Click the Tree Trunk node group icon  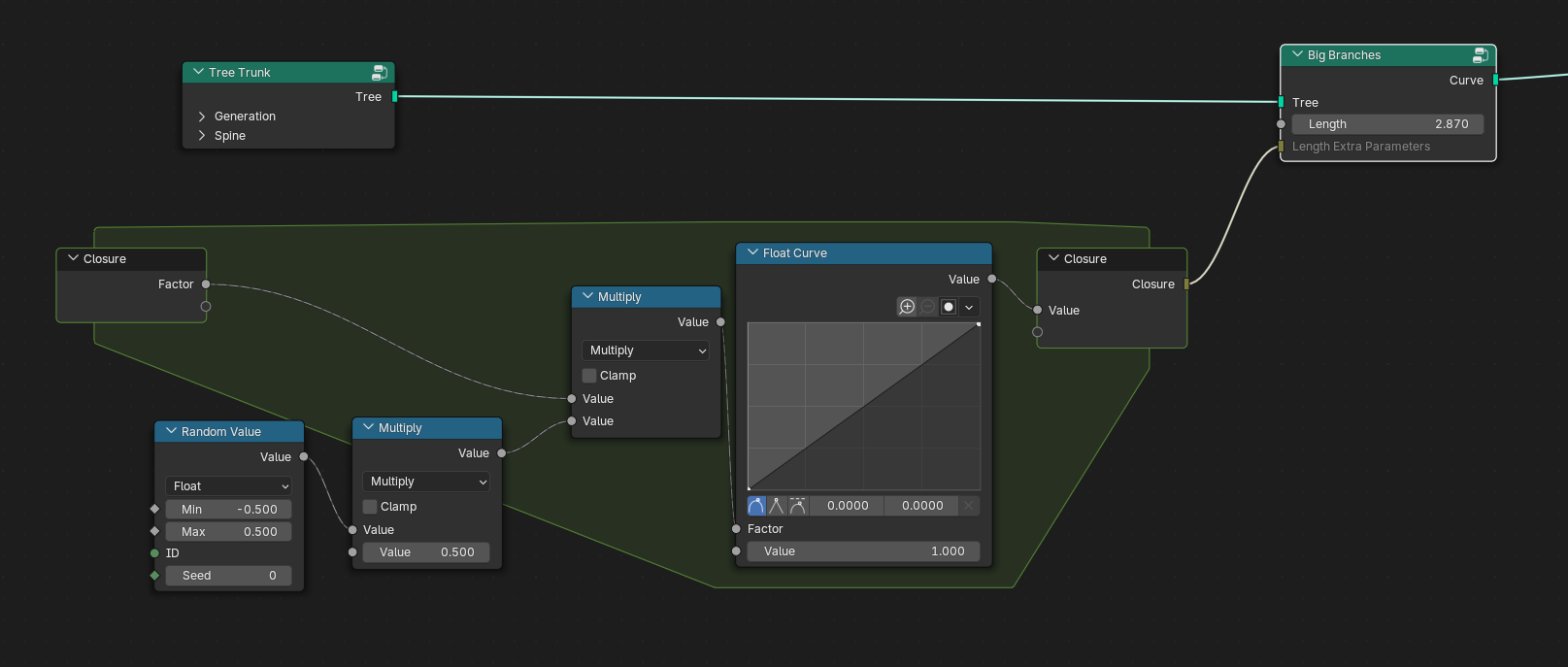click(380, 73)
